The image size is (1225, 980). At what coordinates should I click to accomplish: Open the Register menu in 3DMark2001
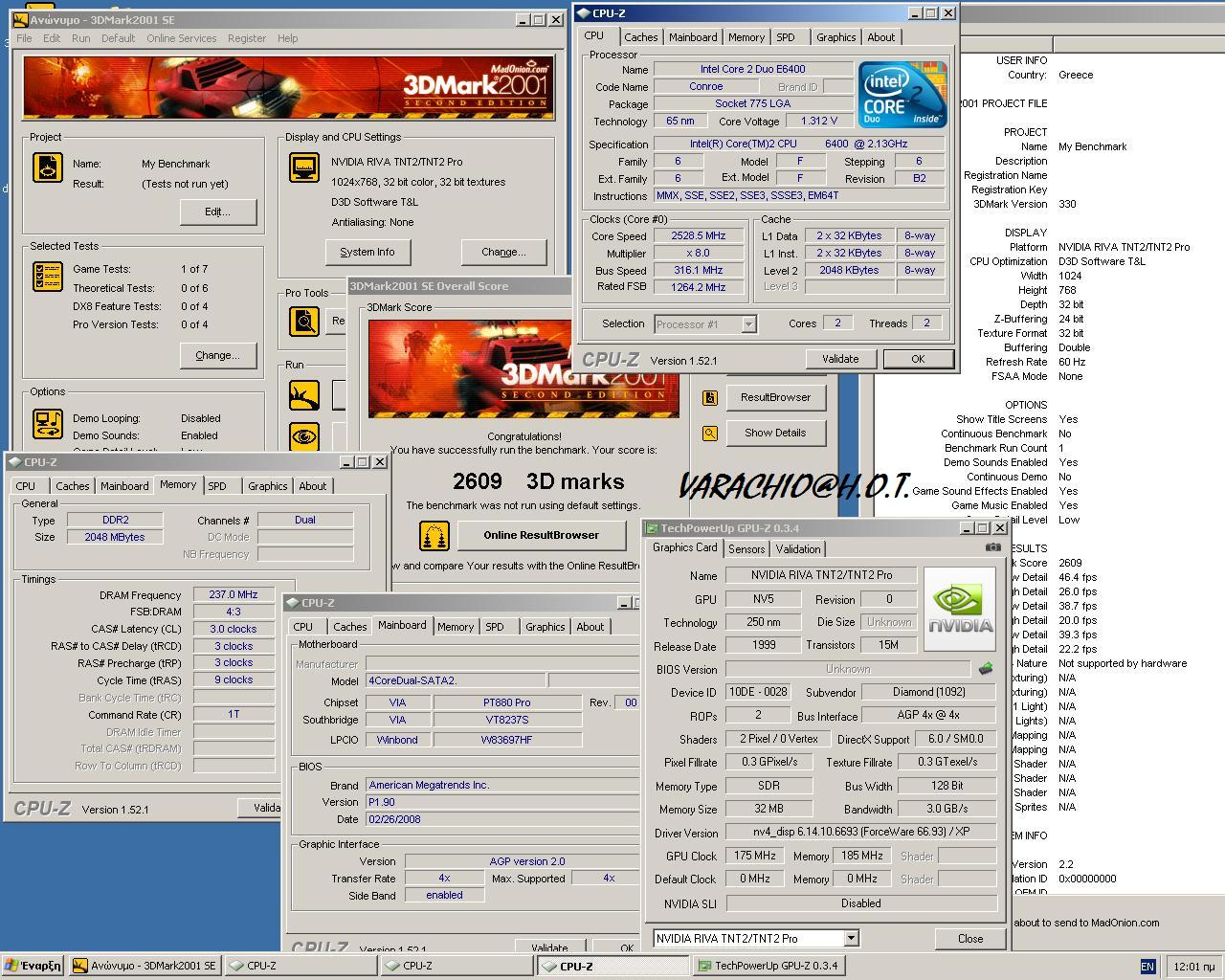pos(247,38)
